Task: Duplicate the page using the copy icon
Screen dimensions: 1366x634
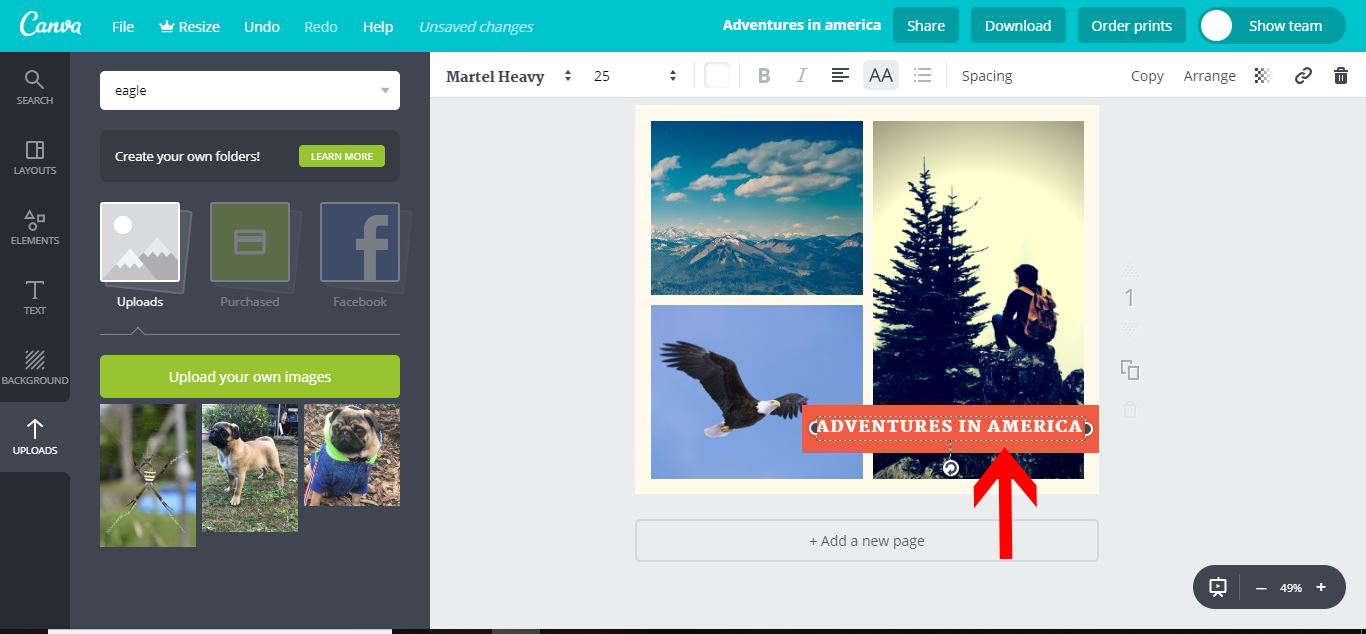Action: pos(1129,370)
